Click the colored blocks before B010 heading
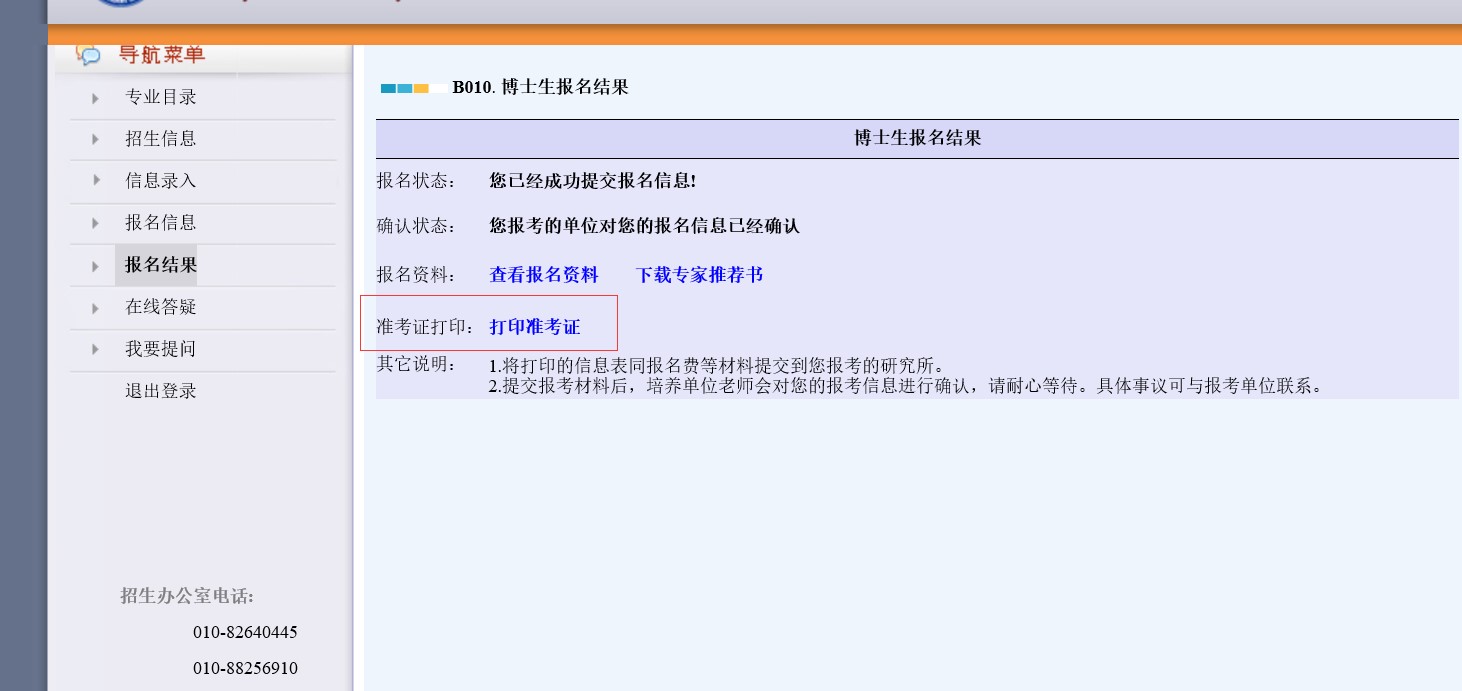Viewport: 1462px width, 691px height. pyautogui.click(x=405, y=88)
